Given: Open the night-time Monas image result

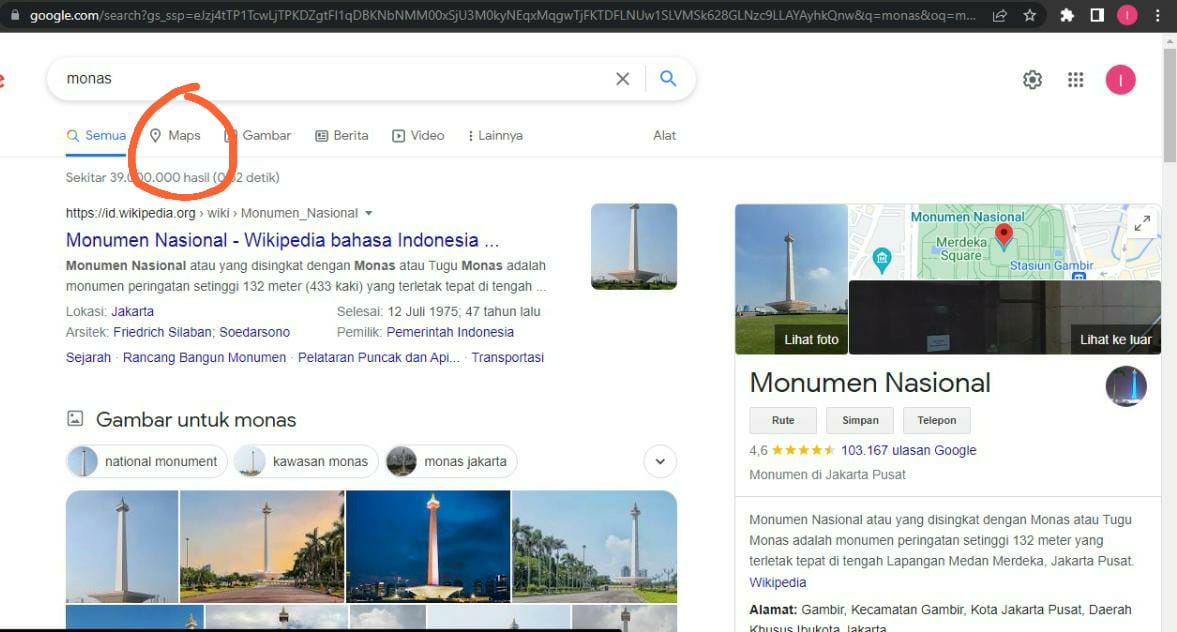Looking at the screenshot, I should (428, 546).
